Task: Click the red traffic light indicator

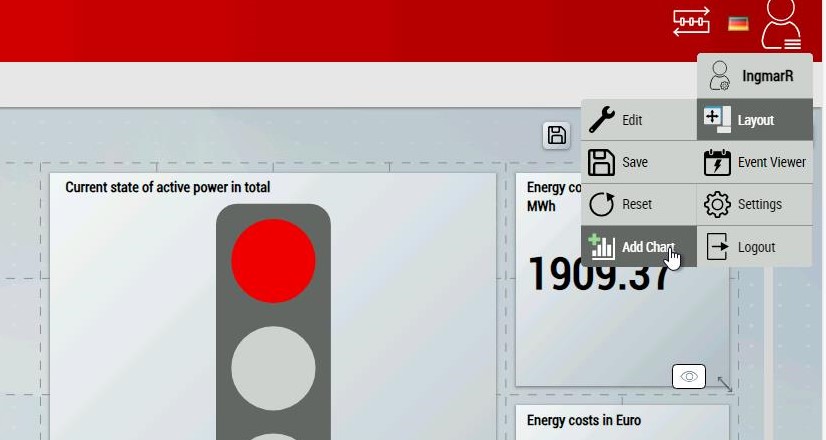Action: tap(273, 261)
